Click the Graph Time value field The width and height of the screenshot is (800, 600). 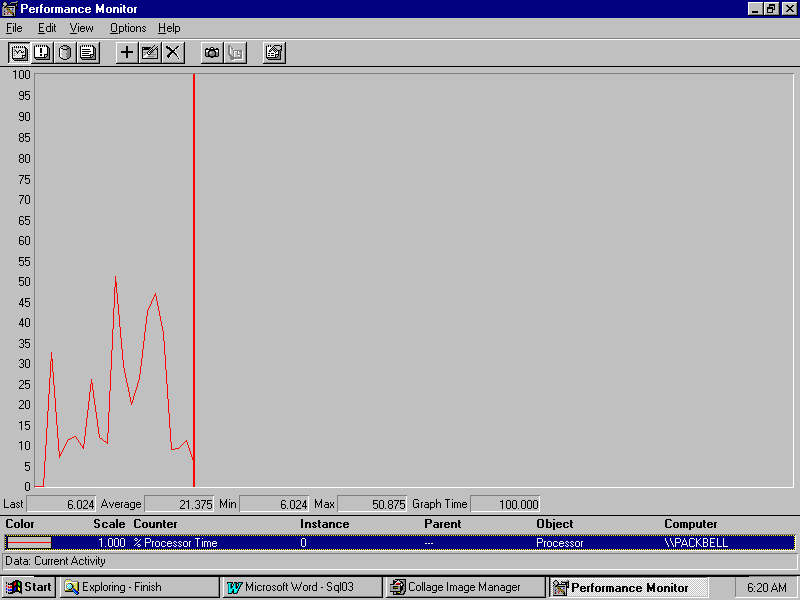tap(505, 505)
